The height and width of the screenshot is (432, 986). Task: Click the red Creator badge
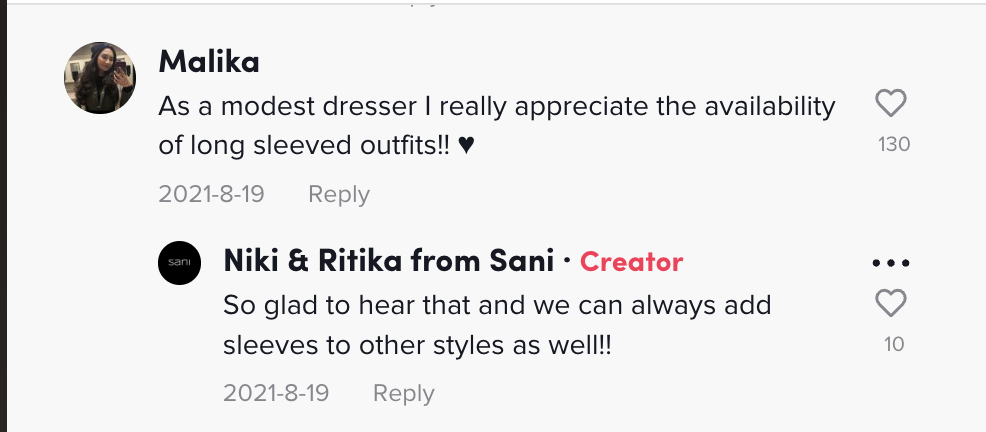tap(631, 262)
